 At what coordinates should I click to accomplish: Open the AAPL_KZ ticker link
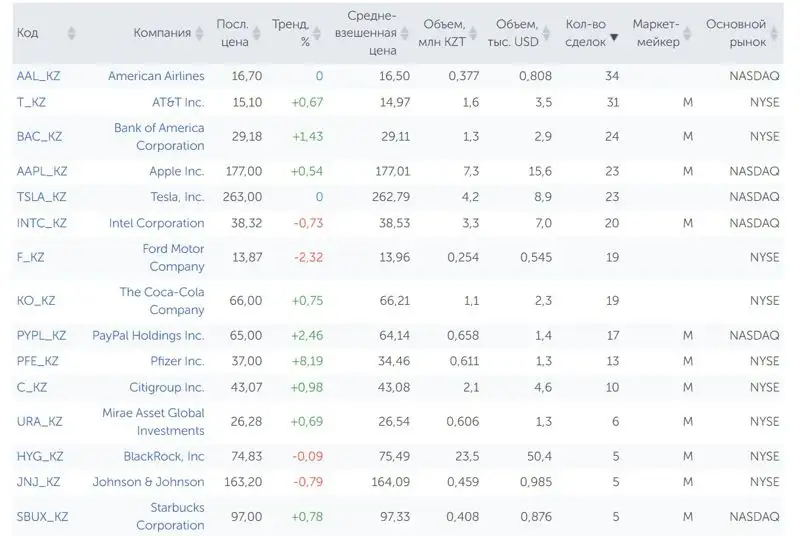(42, 171)
